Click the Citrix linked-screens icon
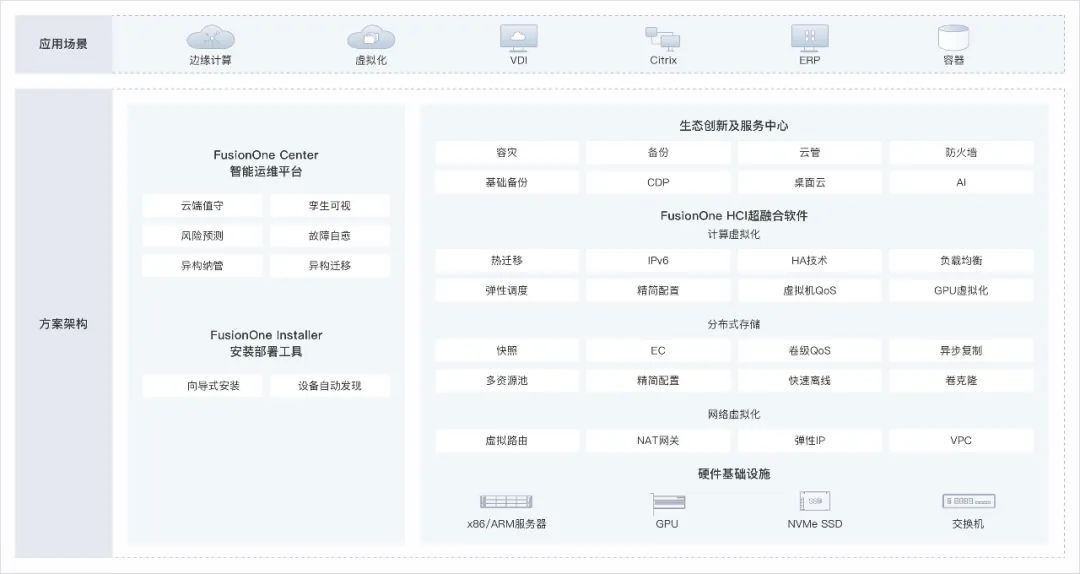Screen dimensions: 1080x574 tap(663, 38)
